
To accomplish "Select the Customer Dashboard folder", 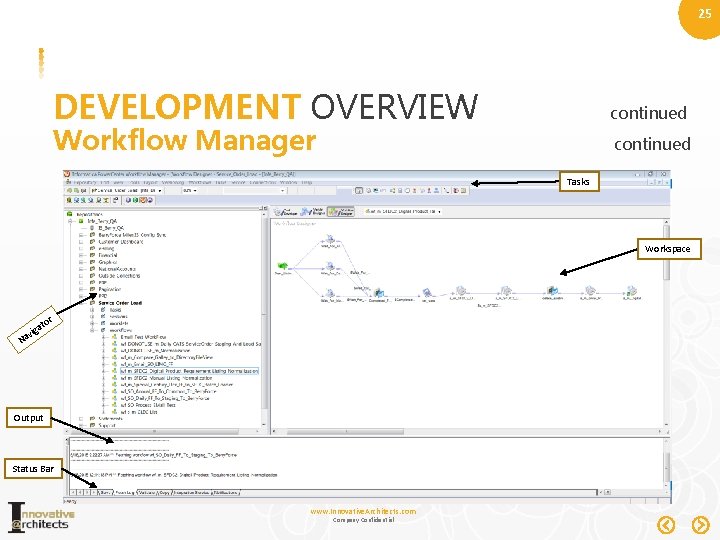I will point(121,242).
